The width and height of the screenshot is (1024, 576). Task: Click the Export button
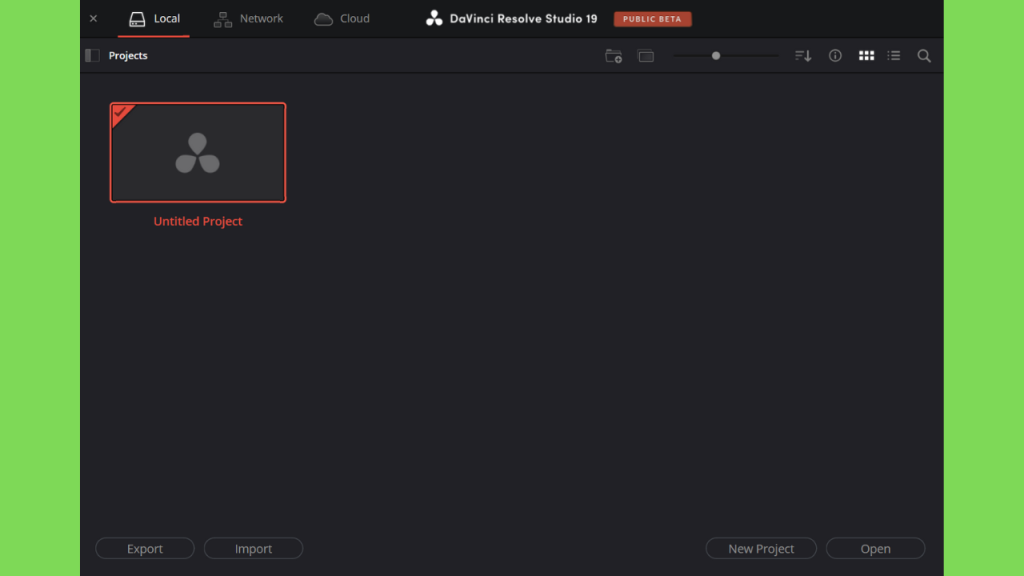coord(145,549)
